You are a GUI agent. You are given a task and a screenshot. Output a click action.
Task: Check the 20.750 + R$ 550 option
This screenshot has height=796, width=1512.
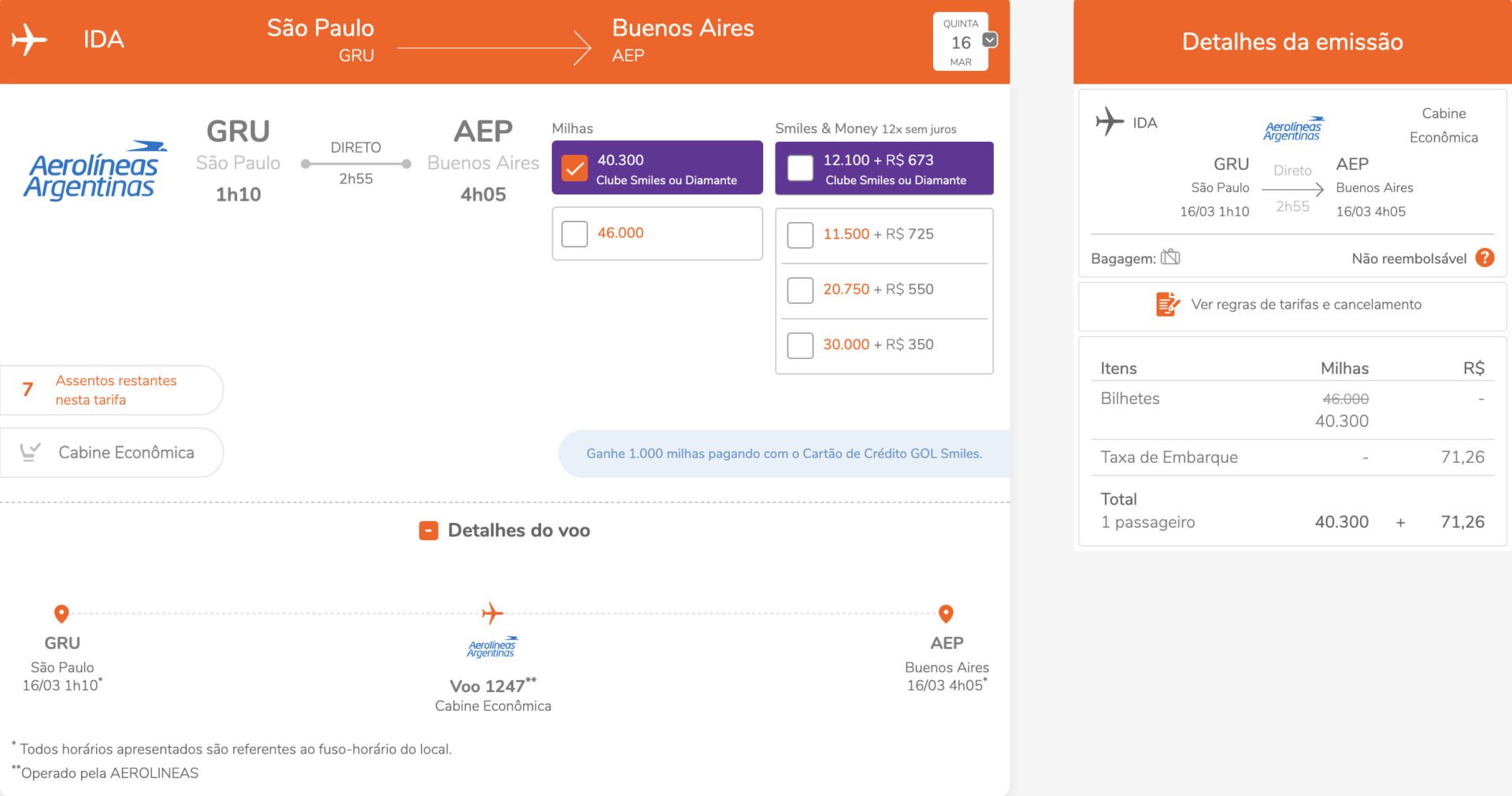(x=800, y=290)
